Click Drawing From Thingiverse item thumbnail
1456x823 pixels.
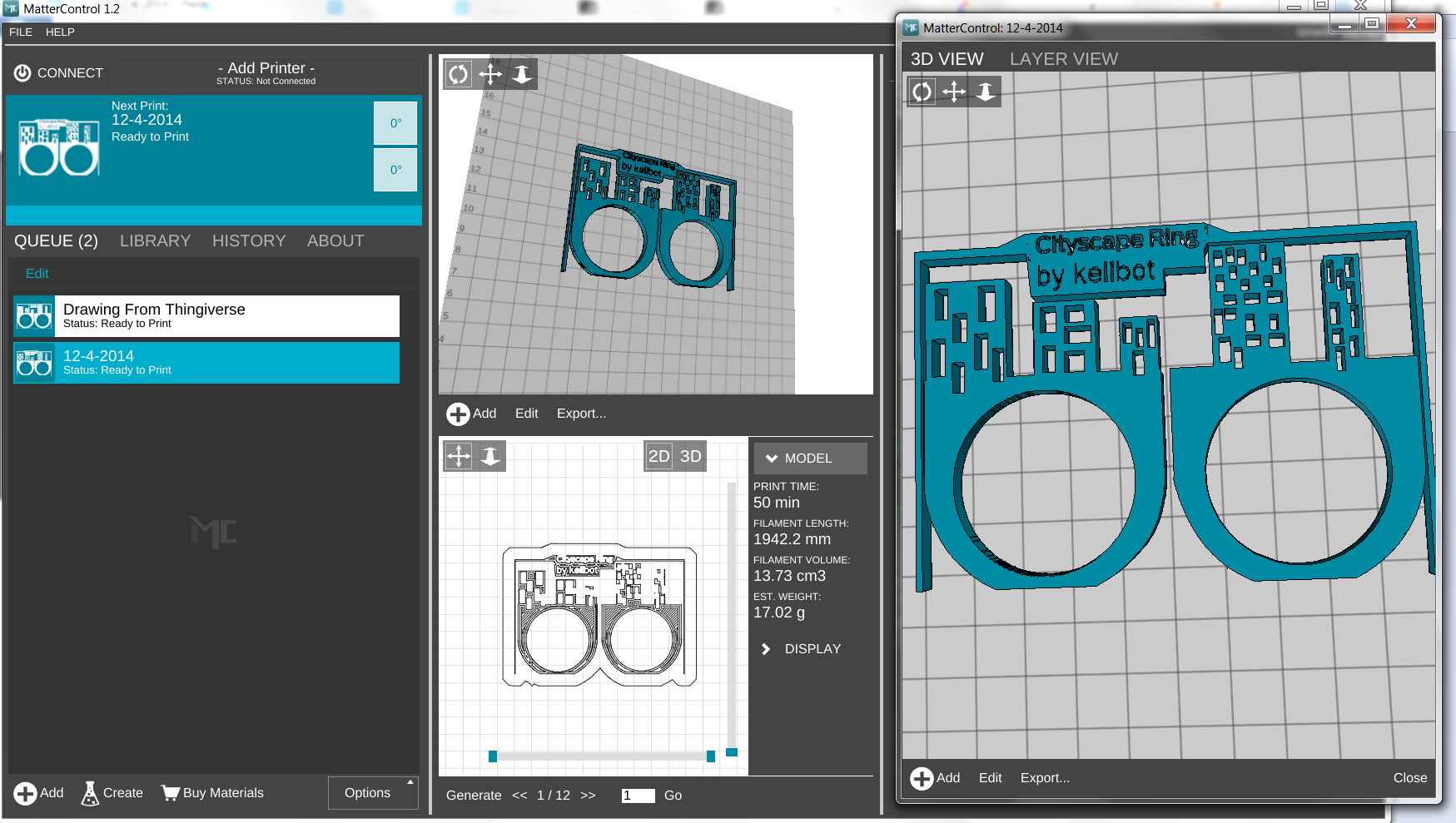[x=34, y=316]
